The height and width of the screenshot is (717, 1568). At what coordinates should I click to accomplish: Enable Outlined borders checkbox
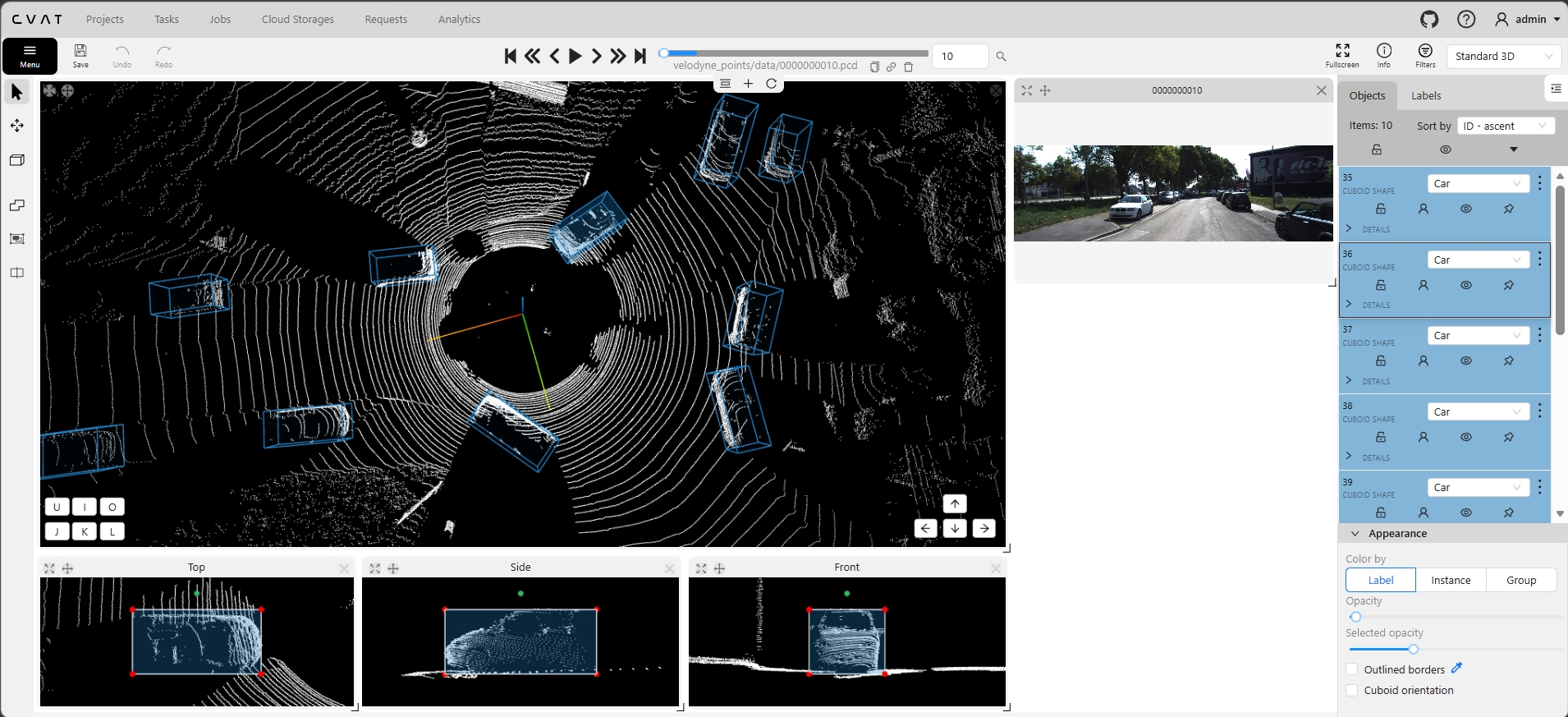click(1352, 669)
